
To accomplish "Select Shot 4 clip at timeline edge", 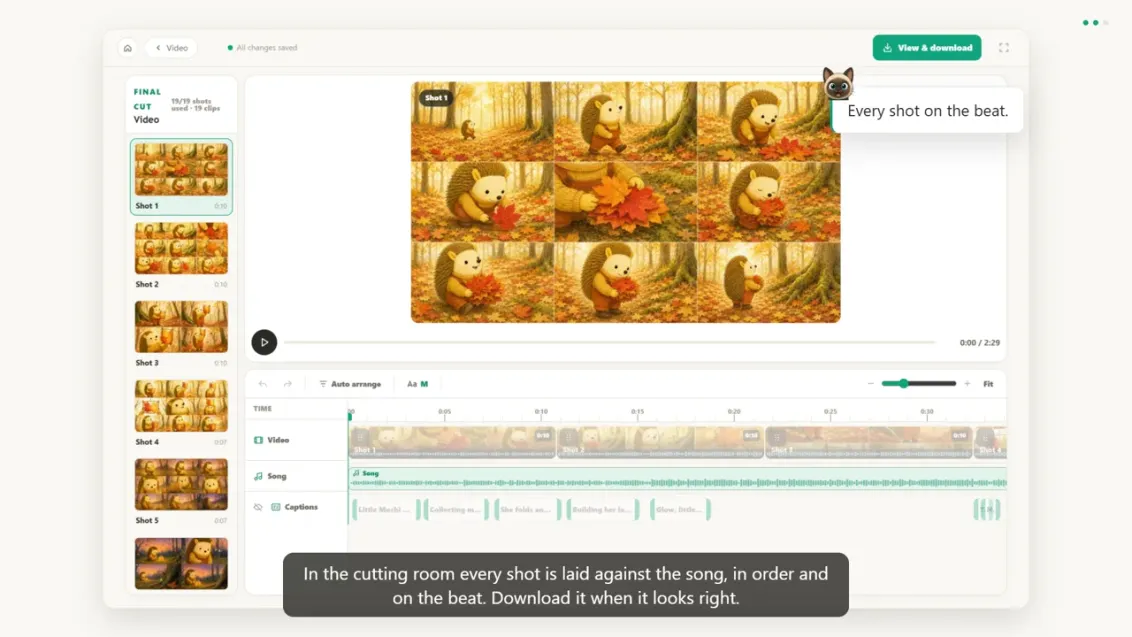I will (x=990, y=442).
